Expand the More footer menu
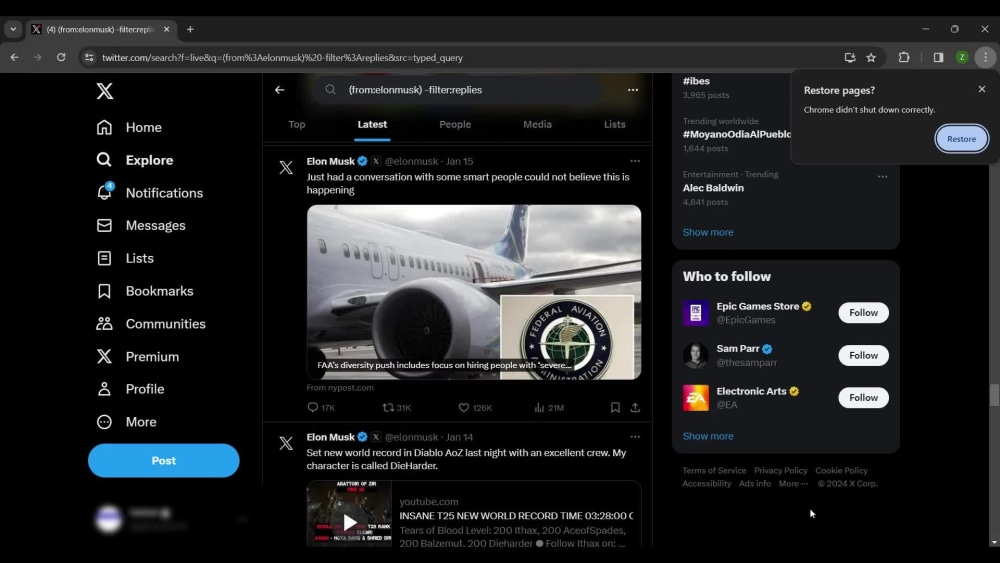 [x=793, y=483]
